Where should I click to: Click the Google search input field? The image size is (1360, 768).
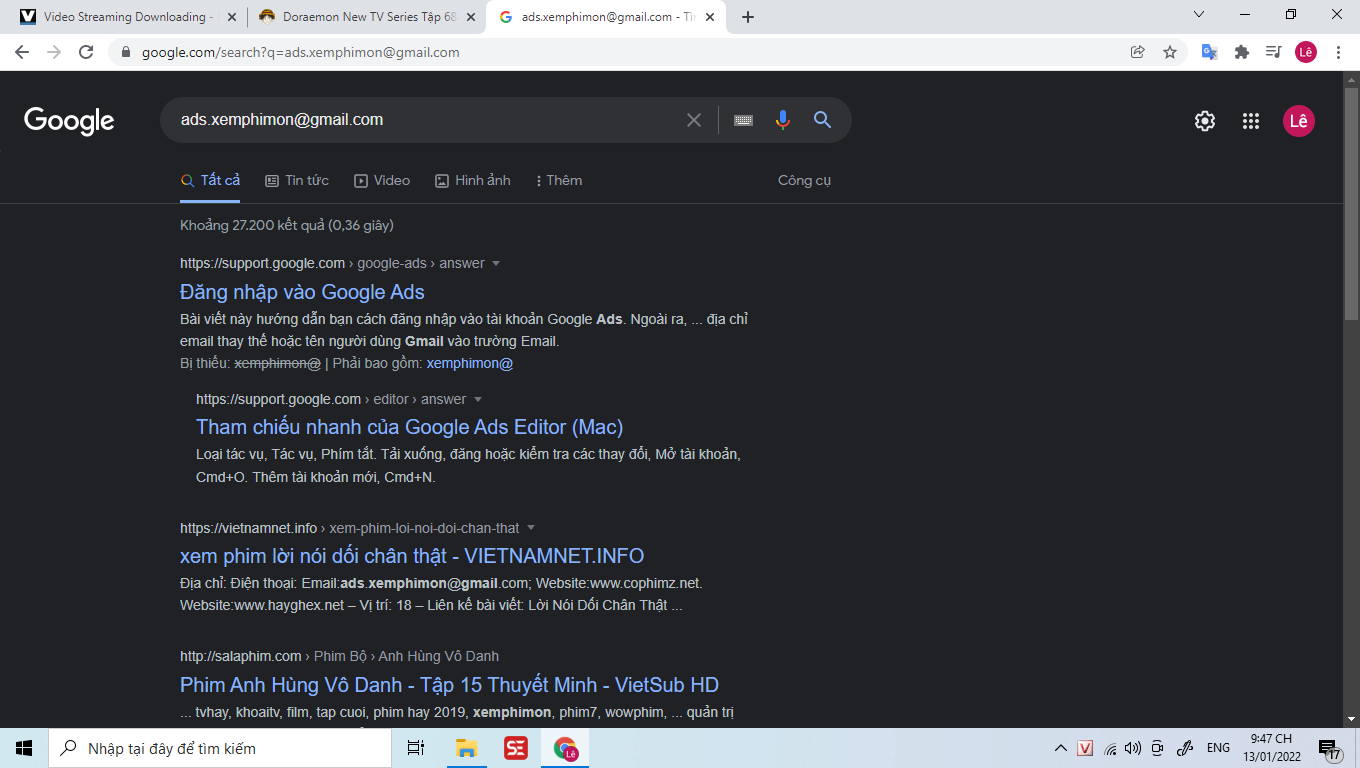tap(425, 120)
